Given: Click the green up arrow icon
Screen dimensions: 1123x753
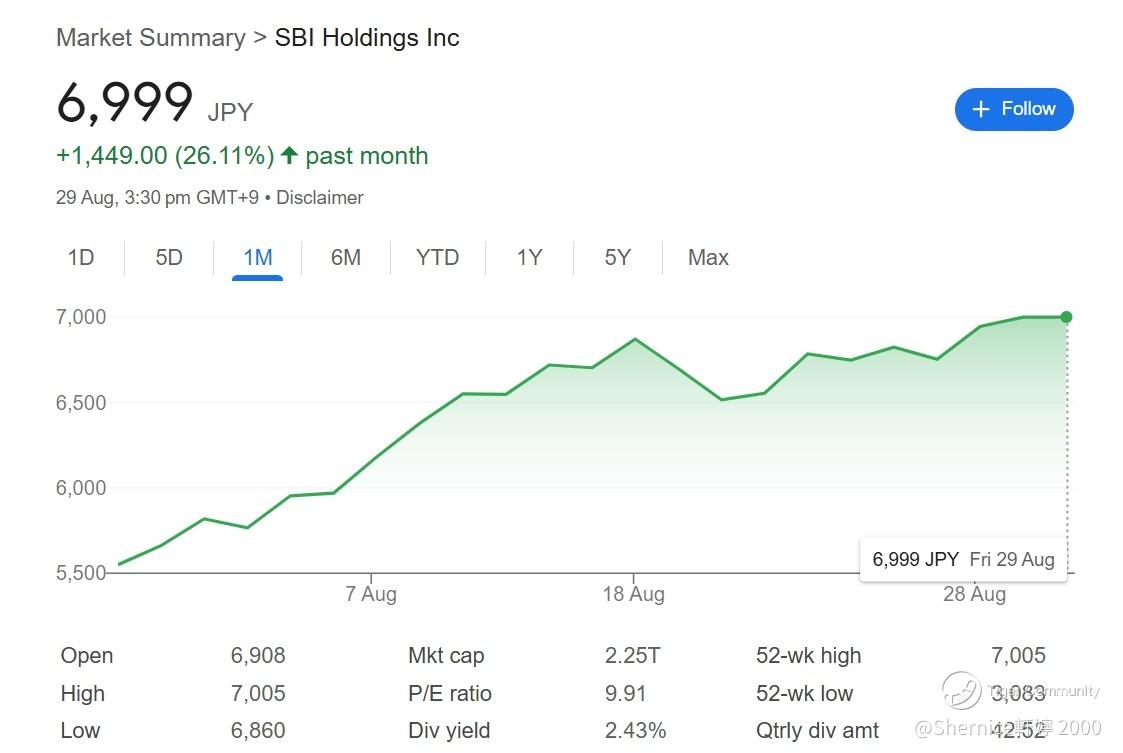Looking at the screenshot, I should [x=289, y=156].
